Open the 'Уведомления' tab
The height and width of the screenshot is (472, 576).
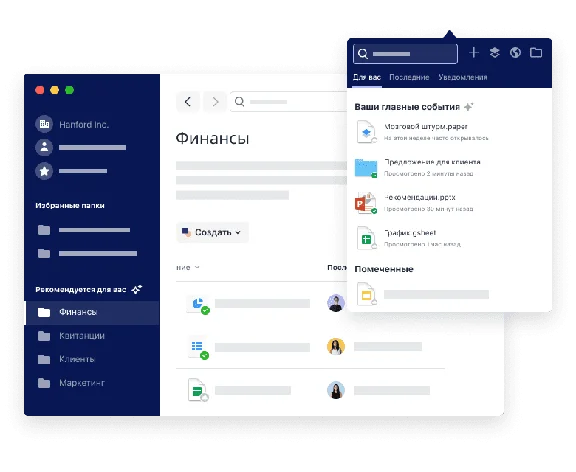click(462, 78)
